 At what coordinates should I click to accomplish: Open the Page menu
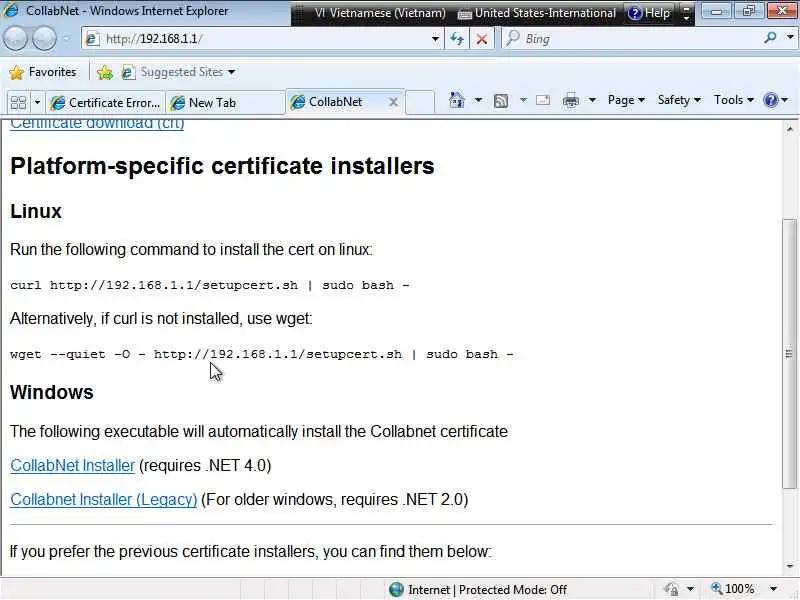626,100
